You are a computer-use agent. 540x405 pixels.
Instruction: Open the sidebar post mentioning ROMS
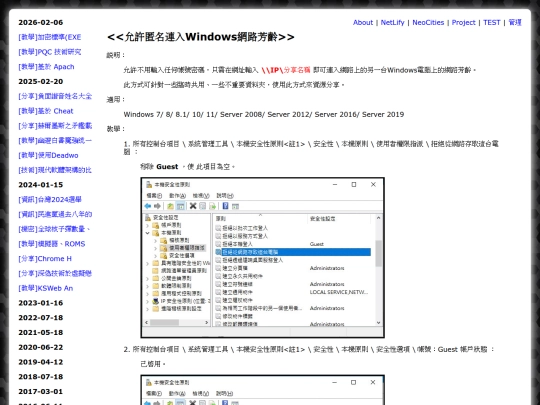[x=52, y=244]
